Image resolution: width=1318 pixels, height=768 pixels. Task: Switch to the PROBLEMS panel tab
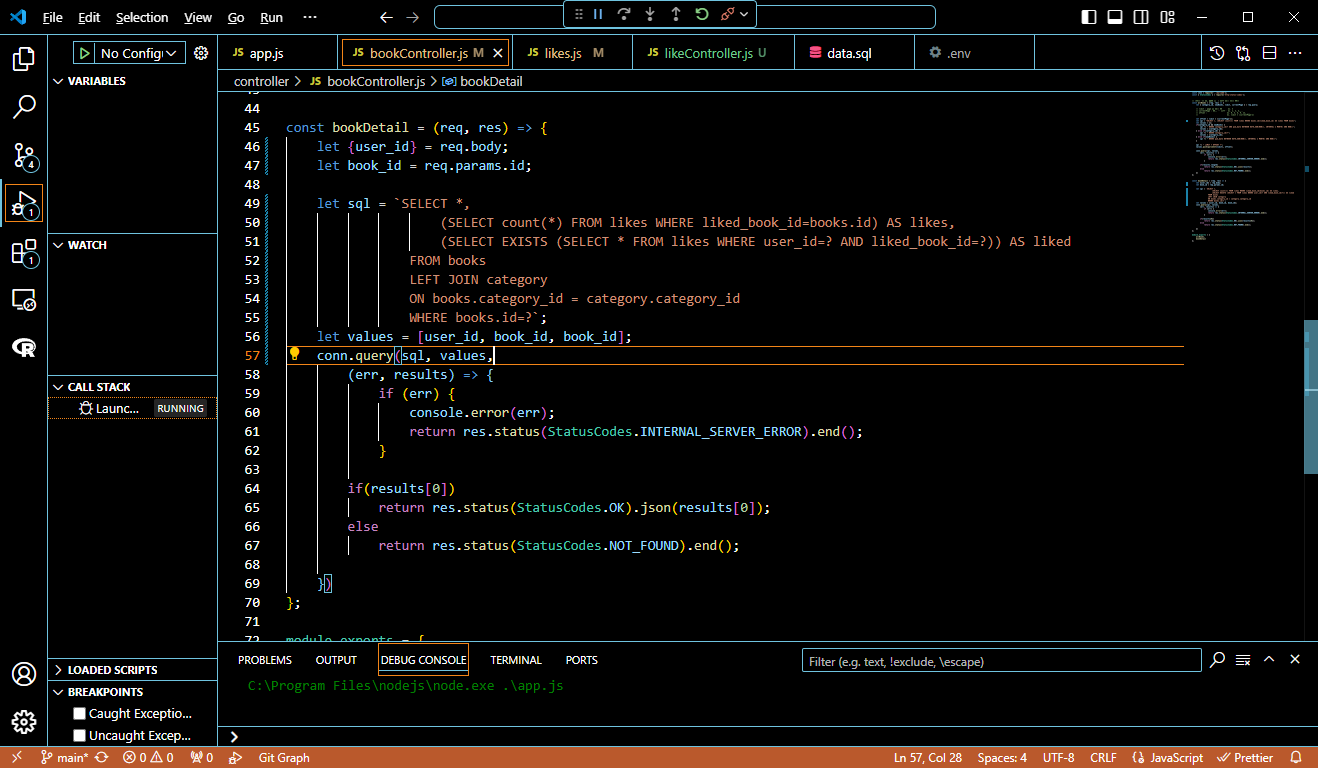point(265,660)
